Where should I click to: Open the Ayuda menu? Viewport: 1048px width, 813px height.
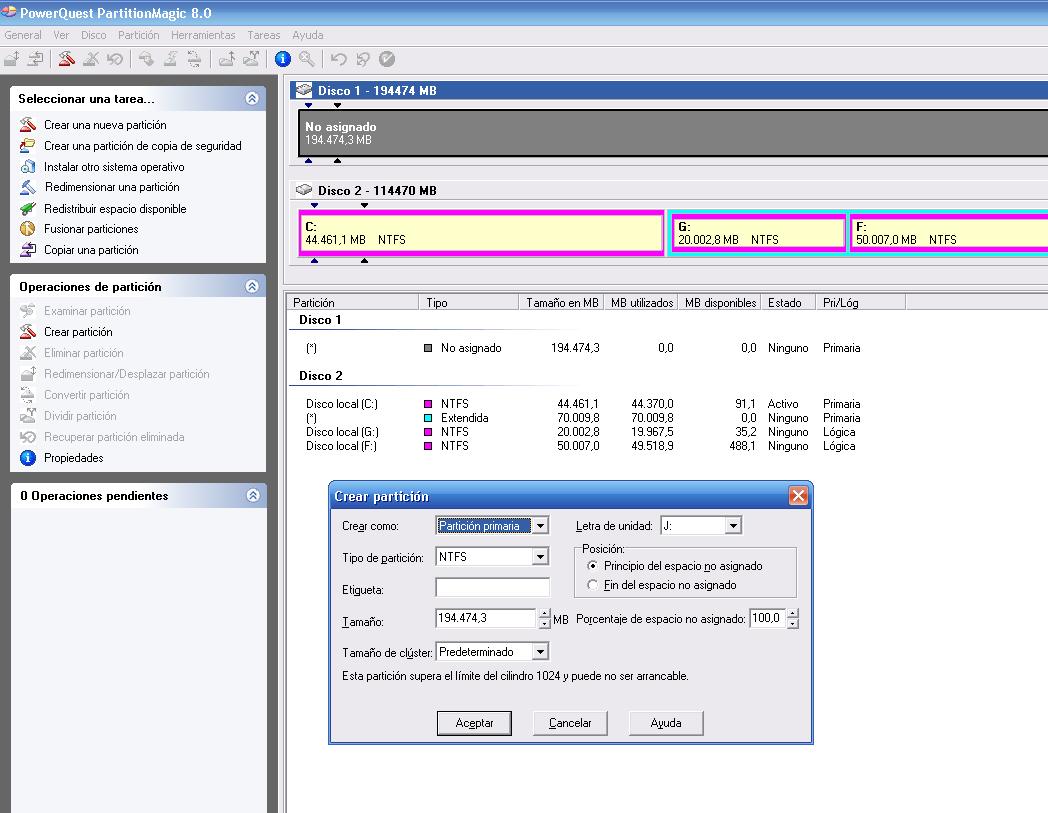tap(307, 35)
